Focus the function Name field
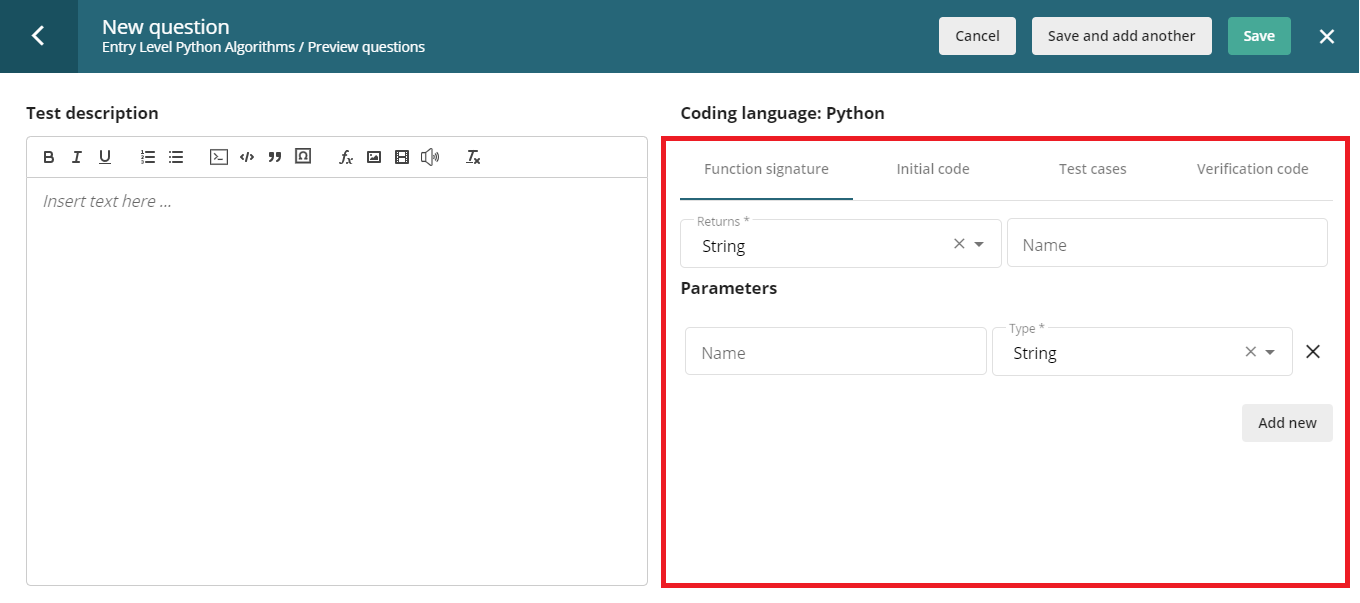1360x603 pixels. [1167, 243]
